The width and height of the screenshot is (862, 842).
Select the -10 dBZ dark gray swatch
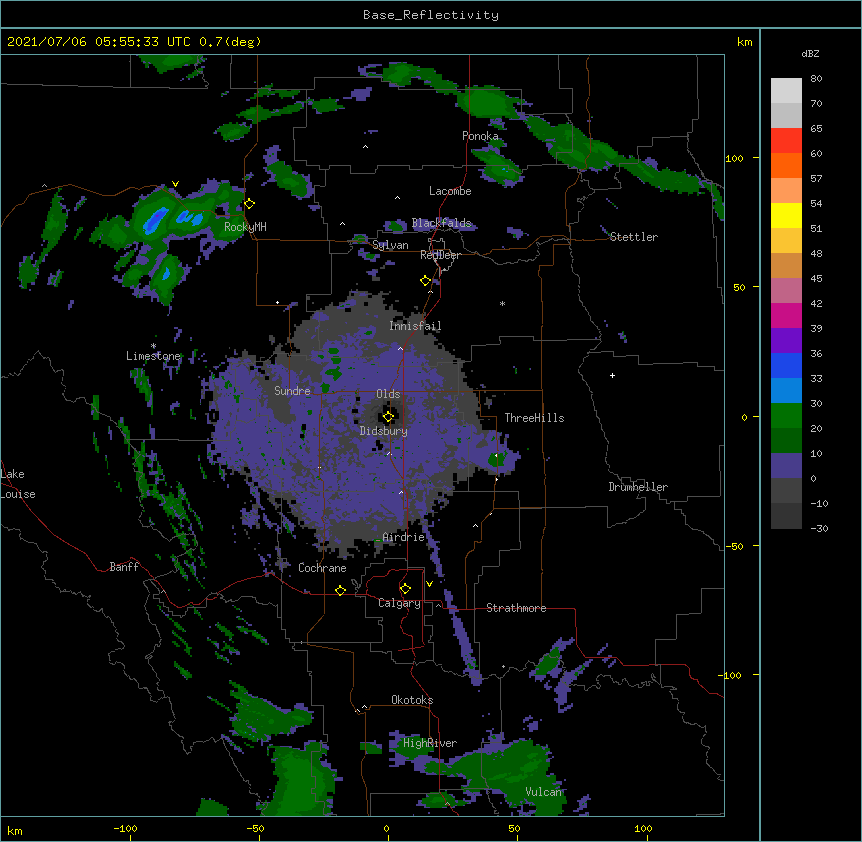pos(786,516)
